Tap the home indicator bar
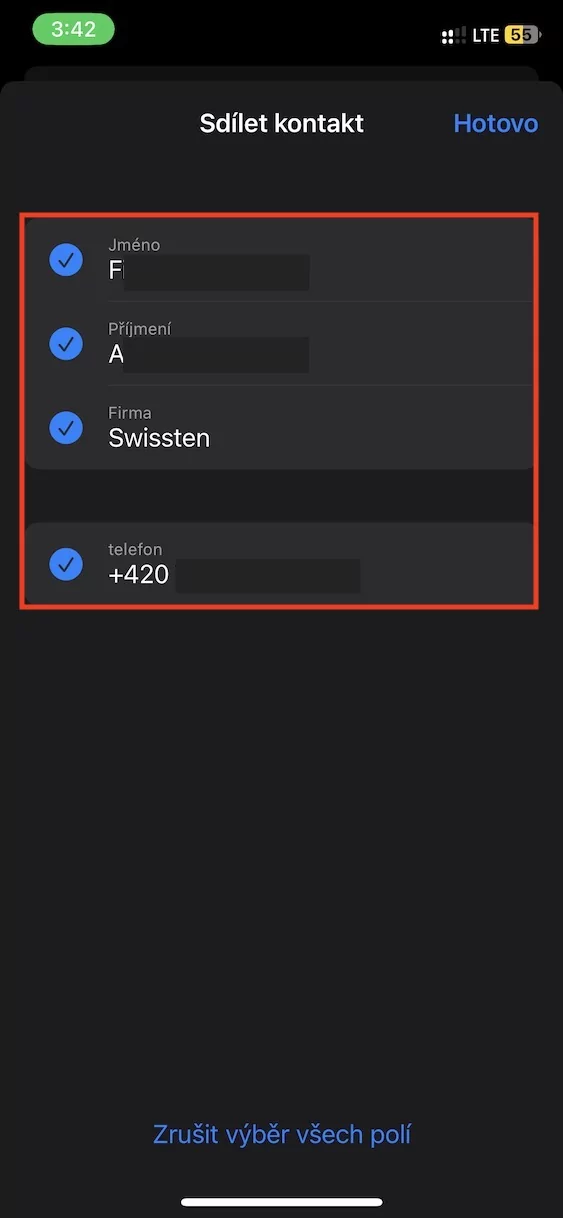Image resolution: width=563 pixels, height=1218 pixels. (x=282, y=1201)
